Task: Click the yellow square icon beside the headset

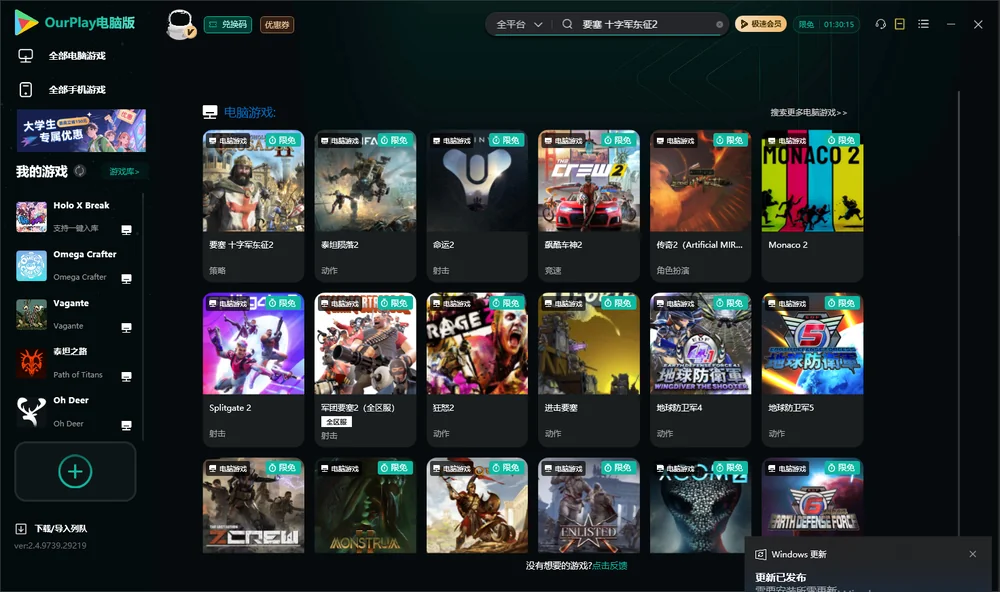Action: (900, 24)
